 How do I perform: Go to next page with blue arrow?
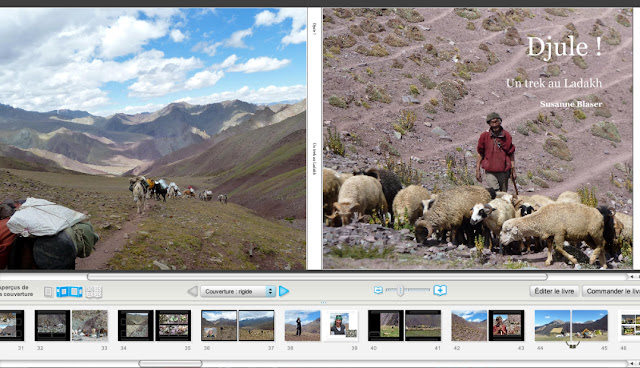coord(284,291)
